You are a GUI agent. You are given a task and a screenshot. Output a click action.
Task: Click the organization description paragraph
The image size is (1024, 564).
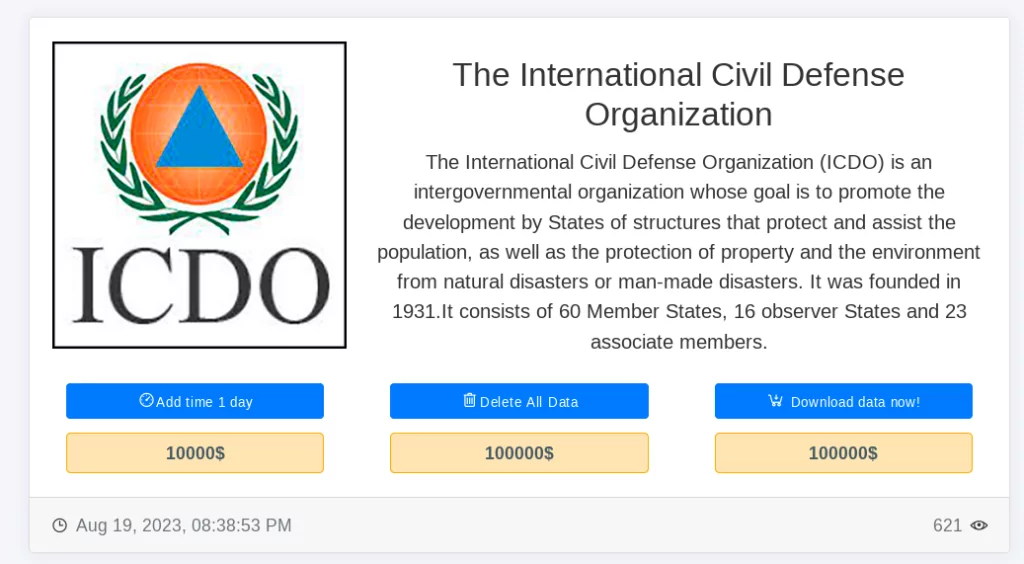pos(679,252)
